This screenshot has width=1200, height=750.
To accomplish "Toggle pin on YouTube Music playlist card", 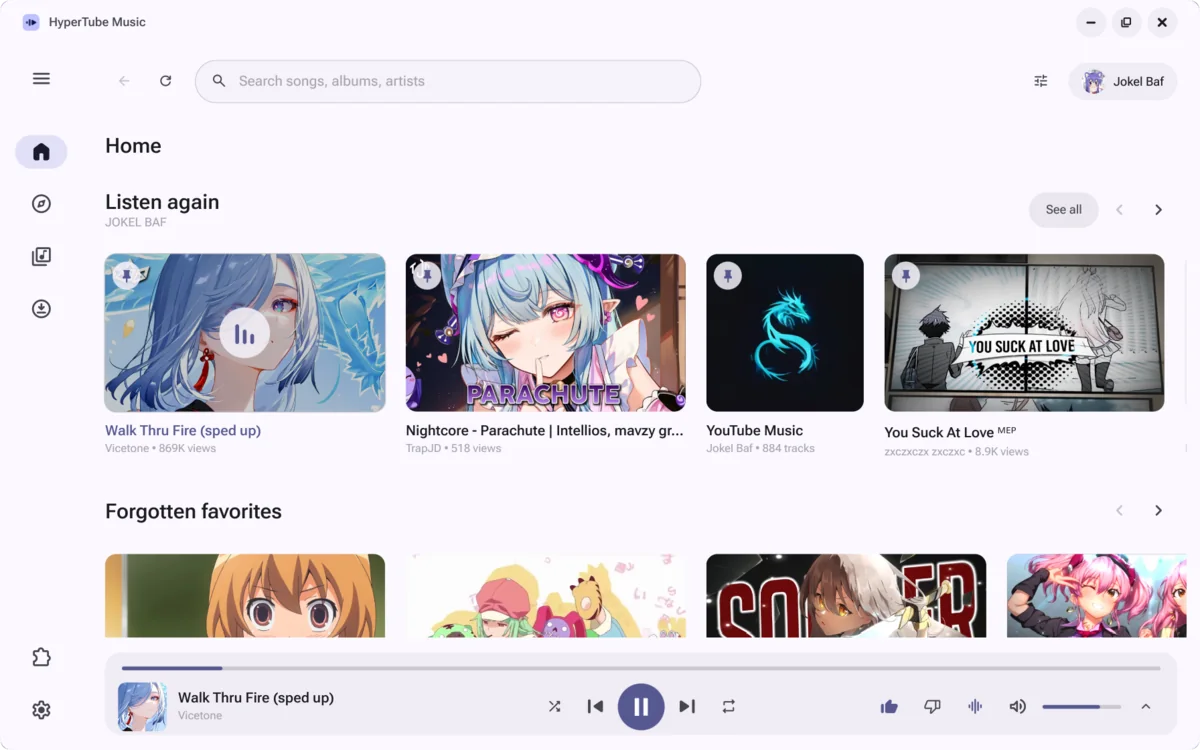I will [728, 275].
